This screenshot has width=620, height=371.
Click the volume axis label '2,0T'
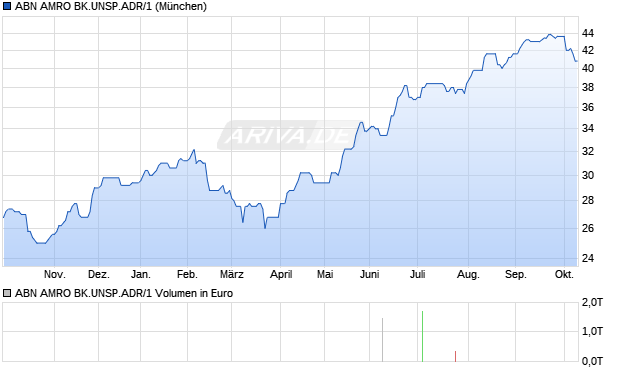coord(592,303)
